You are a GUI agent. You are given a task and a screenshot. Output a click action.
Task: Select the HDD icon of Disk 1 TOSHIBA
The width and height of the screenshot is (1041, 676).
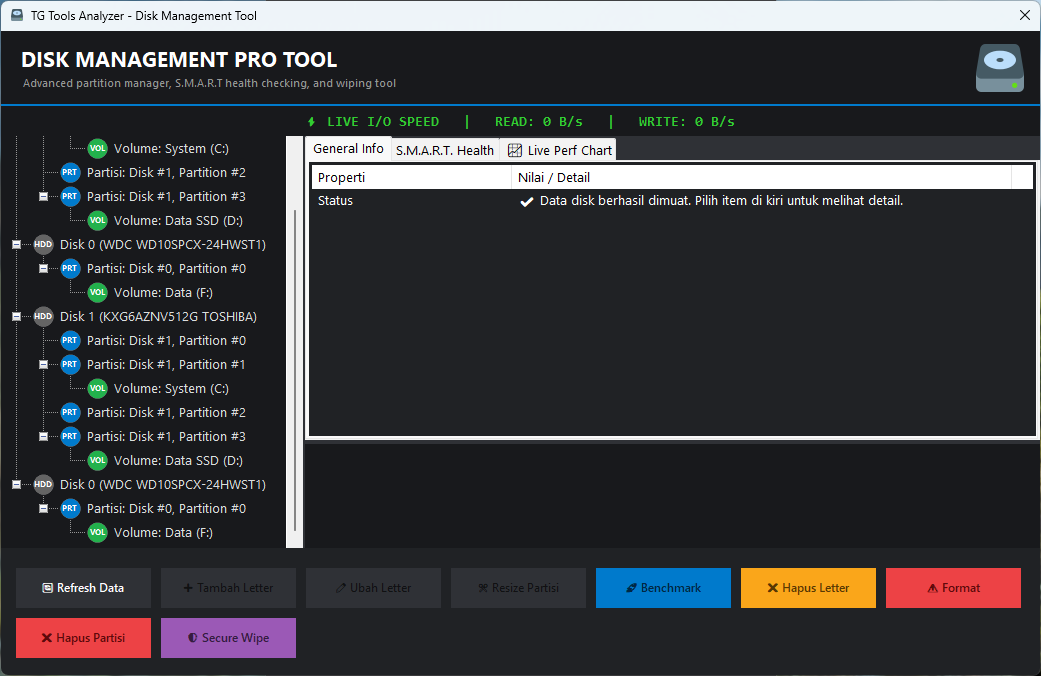tap(43, 316)
